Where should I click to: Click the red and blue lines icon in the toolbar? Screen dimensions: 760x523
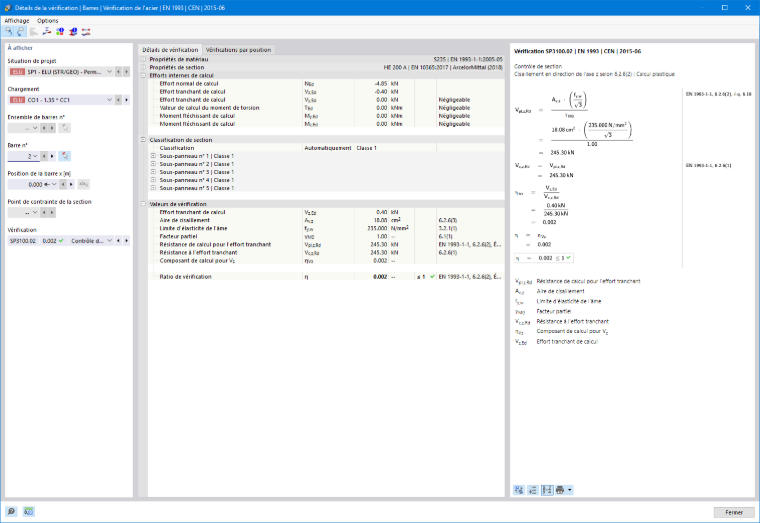tap(86, 32)
